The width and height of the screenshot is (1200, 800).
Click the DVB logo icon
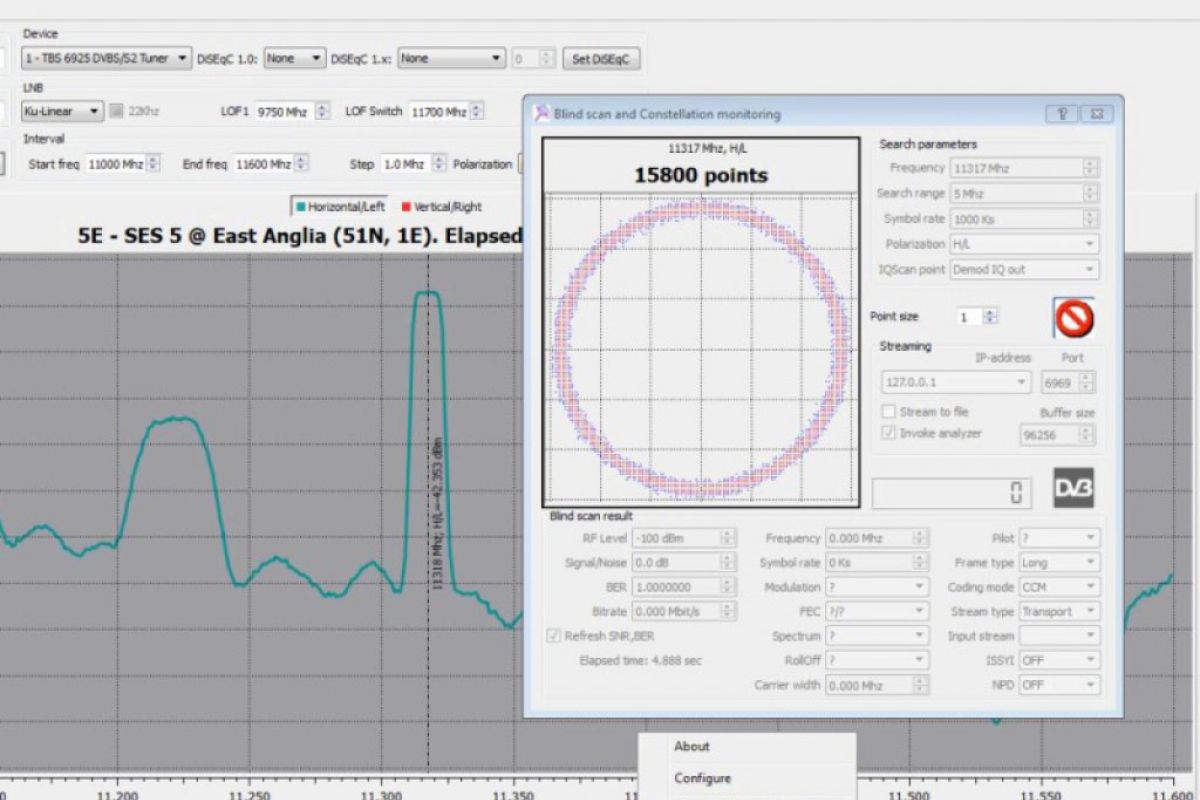click(x=1073, y=488)
